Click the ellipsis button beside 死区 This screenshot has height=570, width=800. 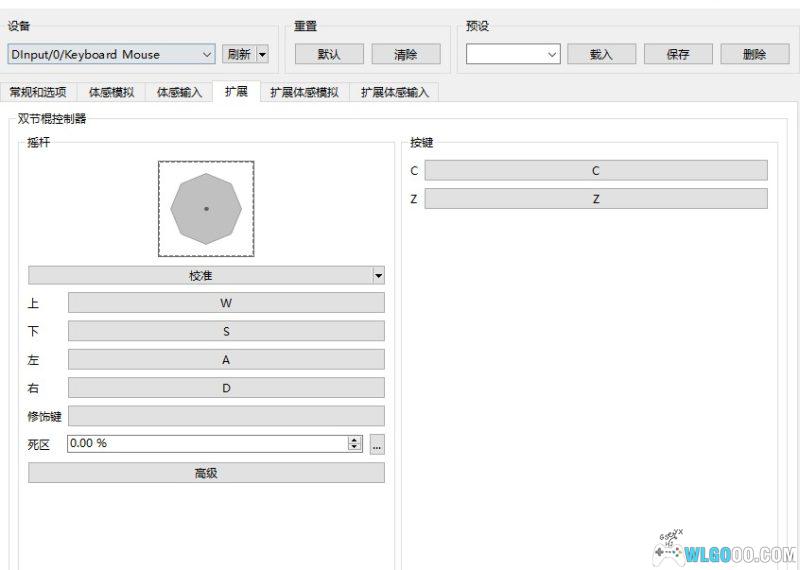tap(377, 444)
